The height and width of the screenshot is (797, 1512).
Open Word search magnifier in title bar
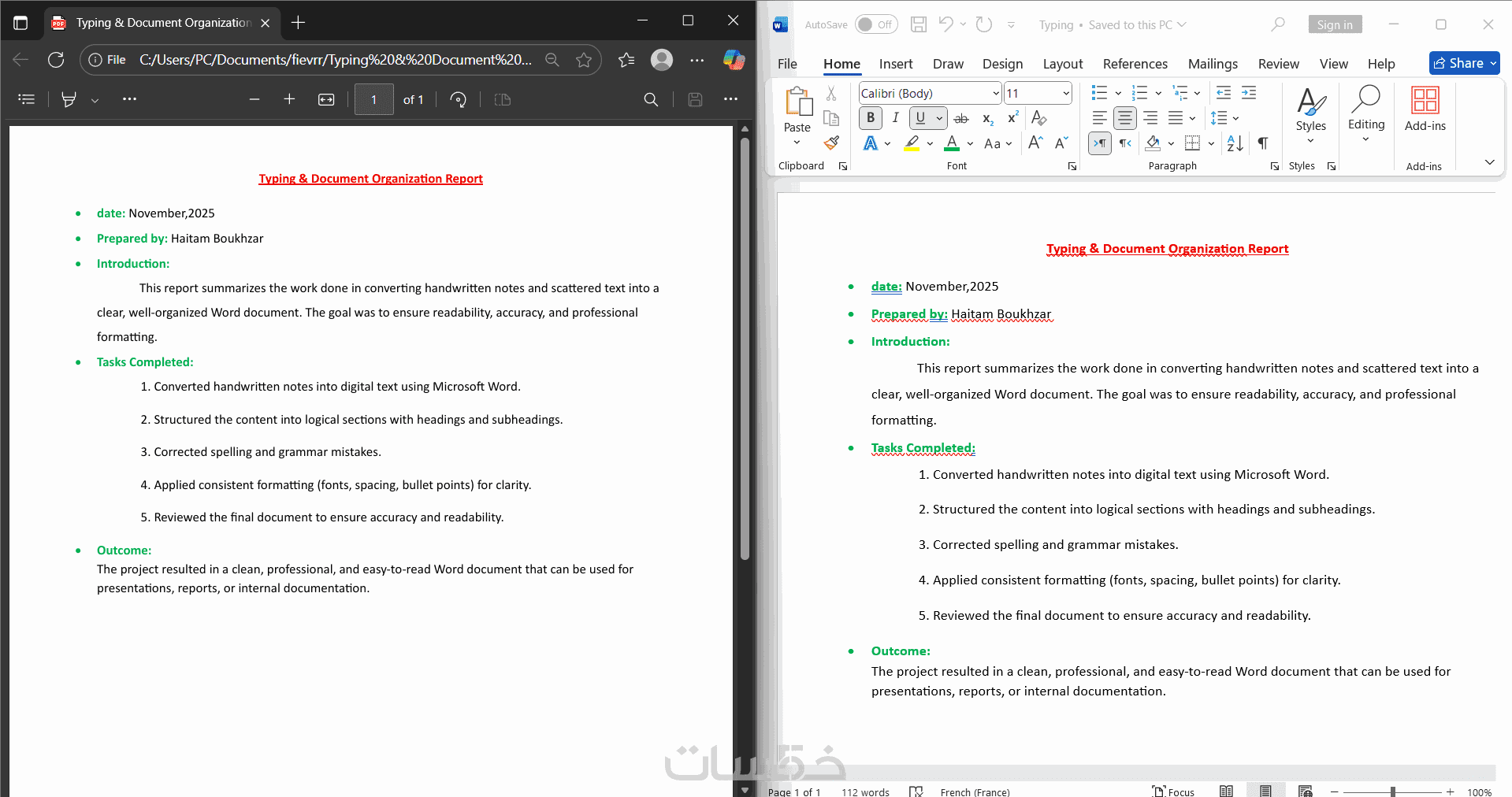point(1278,24)
